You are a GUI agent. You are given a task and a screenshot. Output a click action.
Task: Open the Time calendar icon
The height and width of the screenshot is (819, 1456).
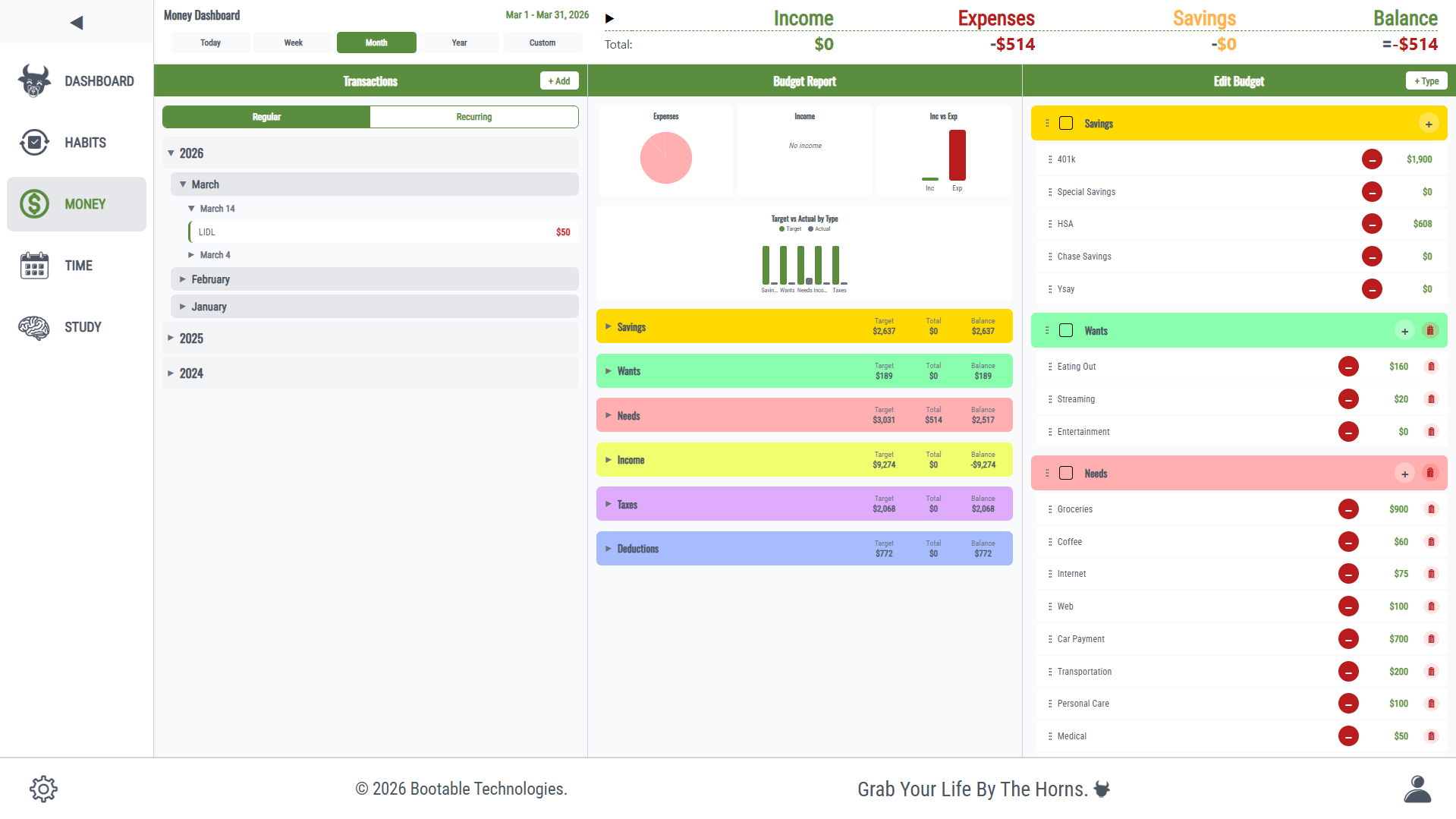(x=34, y=266)
